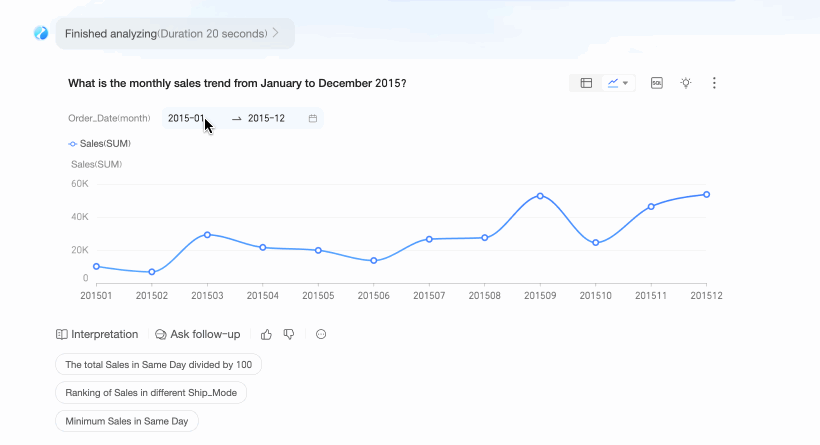The height and width of the screenshot is (445, 820).
Task: Select suggestion 'Minimum Sales in Same Day'
Action: coord(127,421)
